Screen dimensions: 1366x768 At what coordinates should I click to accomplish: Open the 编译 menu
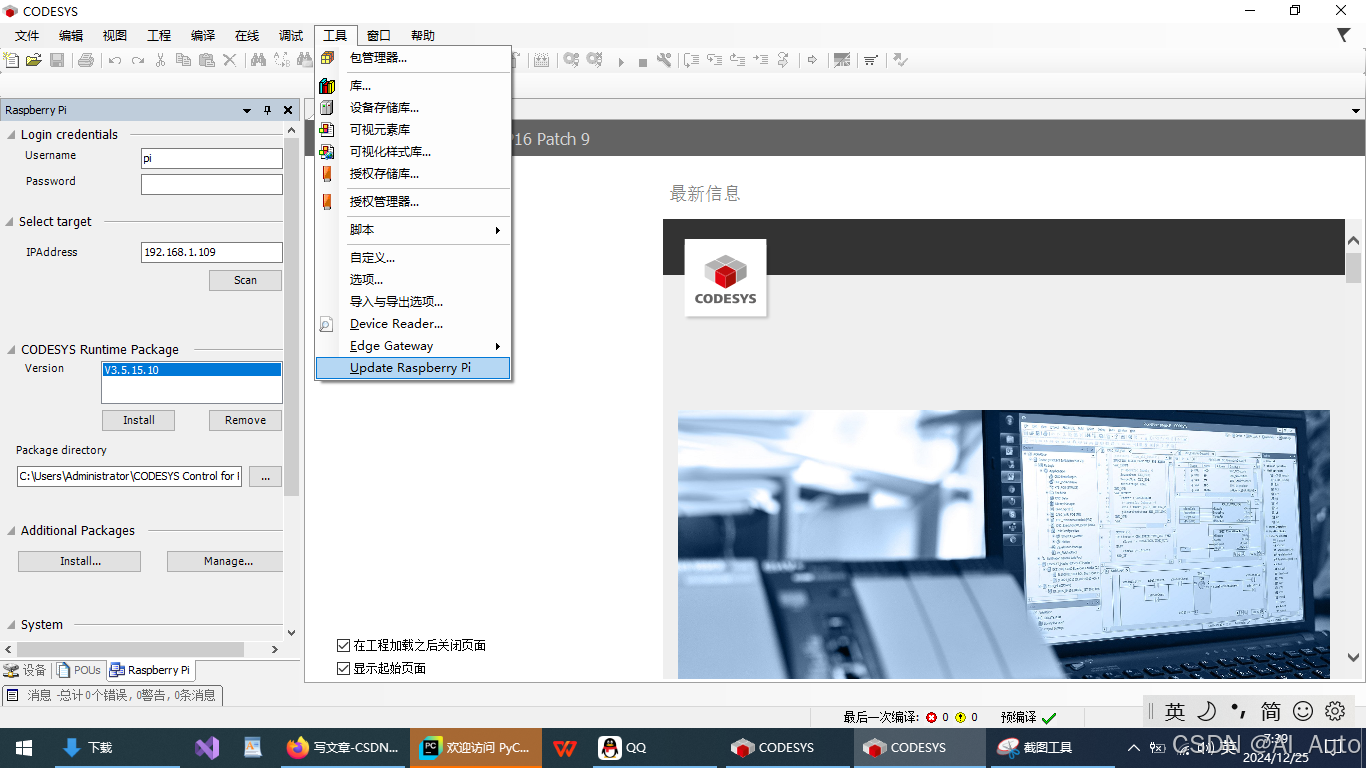(x=203, y=36)
